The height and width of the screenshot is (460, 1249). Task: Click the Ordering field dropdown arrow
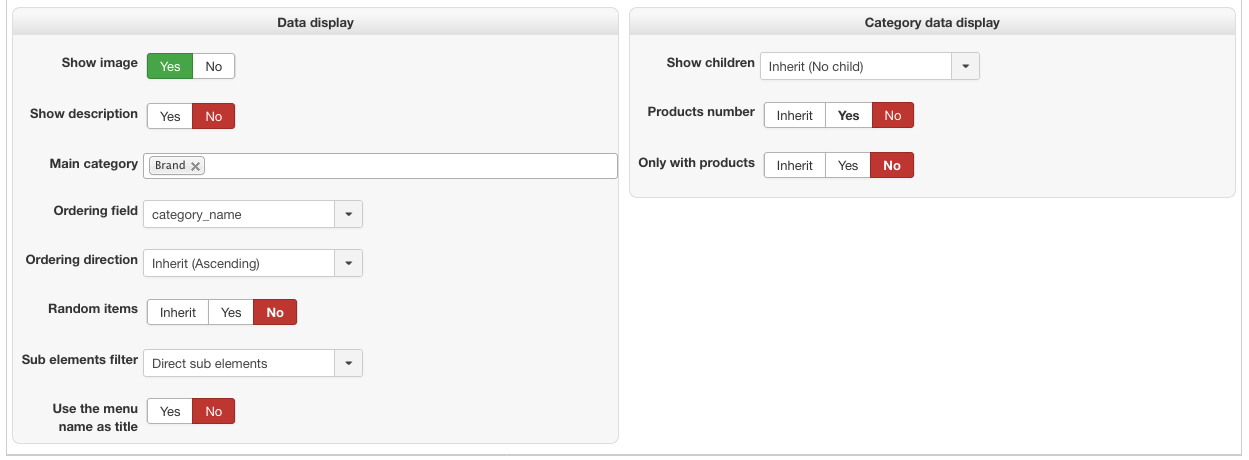click(348, 214)
